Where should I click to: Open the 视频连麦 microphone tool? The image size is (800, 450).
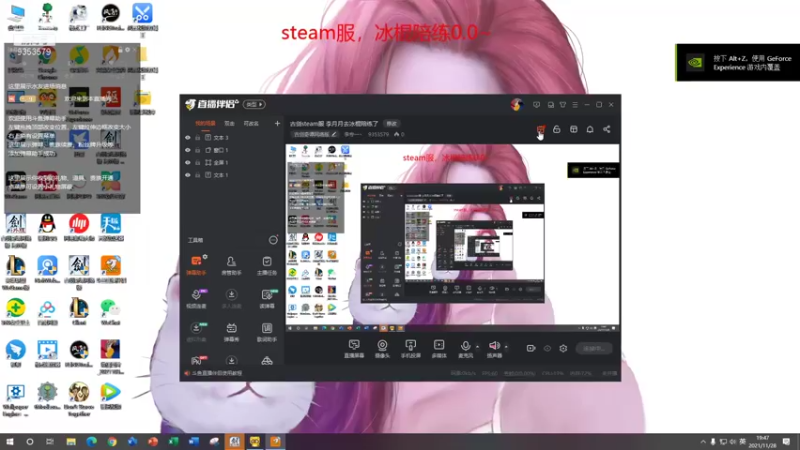pos(196,298)
